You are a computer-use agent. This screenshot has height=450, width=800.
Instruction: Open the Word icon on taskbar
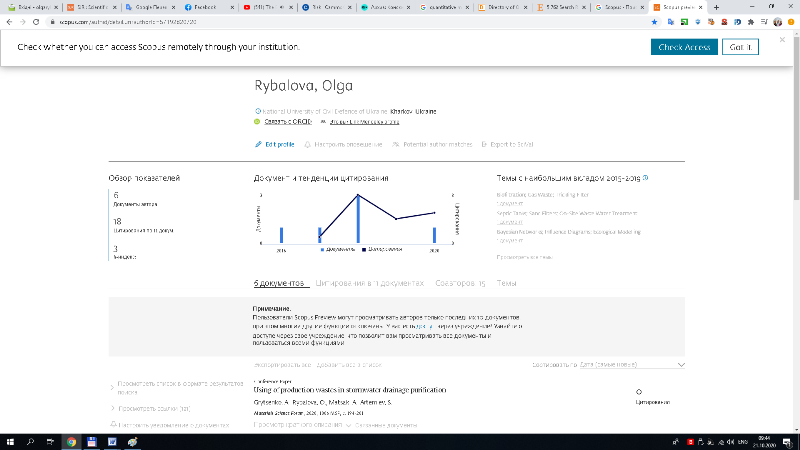(112, 442)
